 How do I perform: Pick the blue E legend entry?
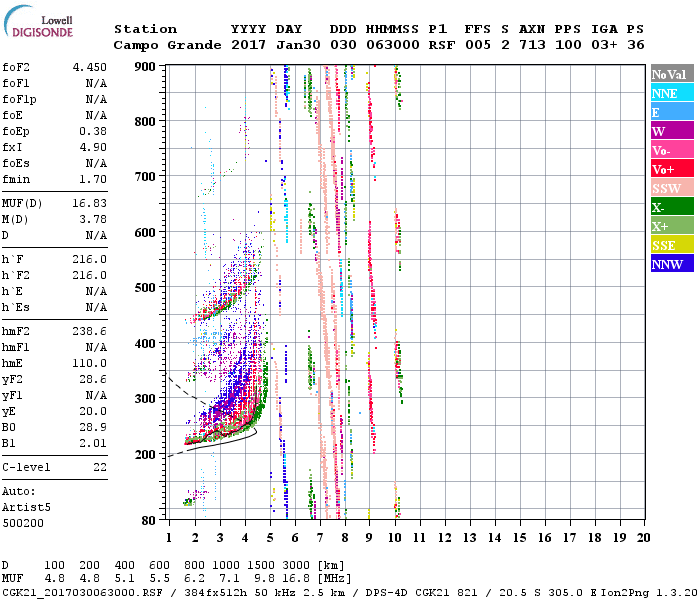[671, 112]
